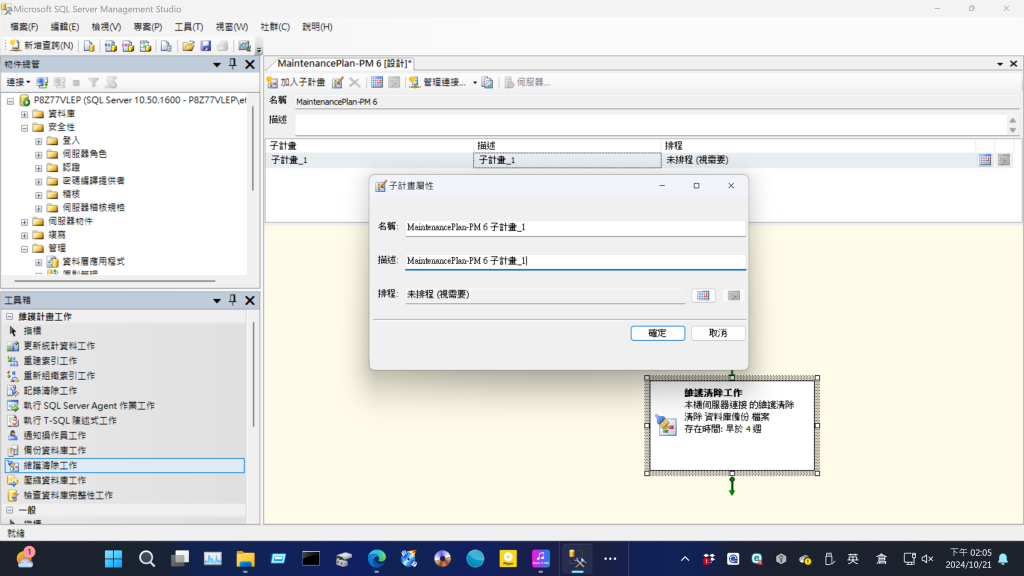Pin the 物件總管 Object Explorer panel

233,64
